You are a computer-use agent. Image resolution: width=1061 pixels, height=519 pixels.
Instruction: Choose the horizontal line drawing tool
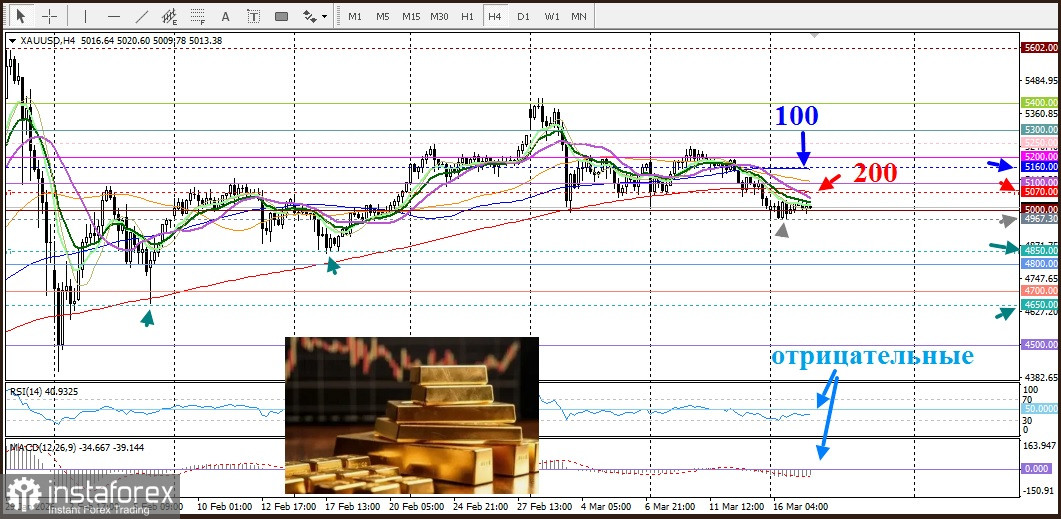tap(113, 16)
